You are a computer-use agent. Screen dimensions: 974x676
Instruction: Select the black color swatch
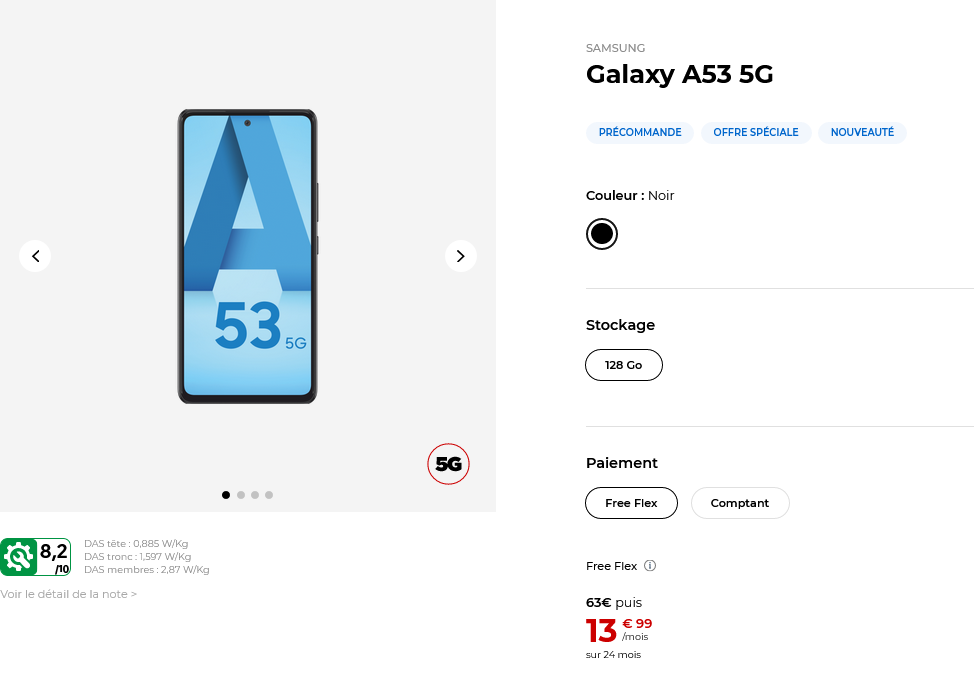(x=602, y=234)
